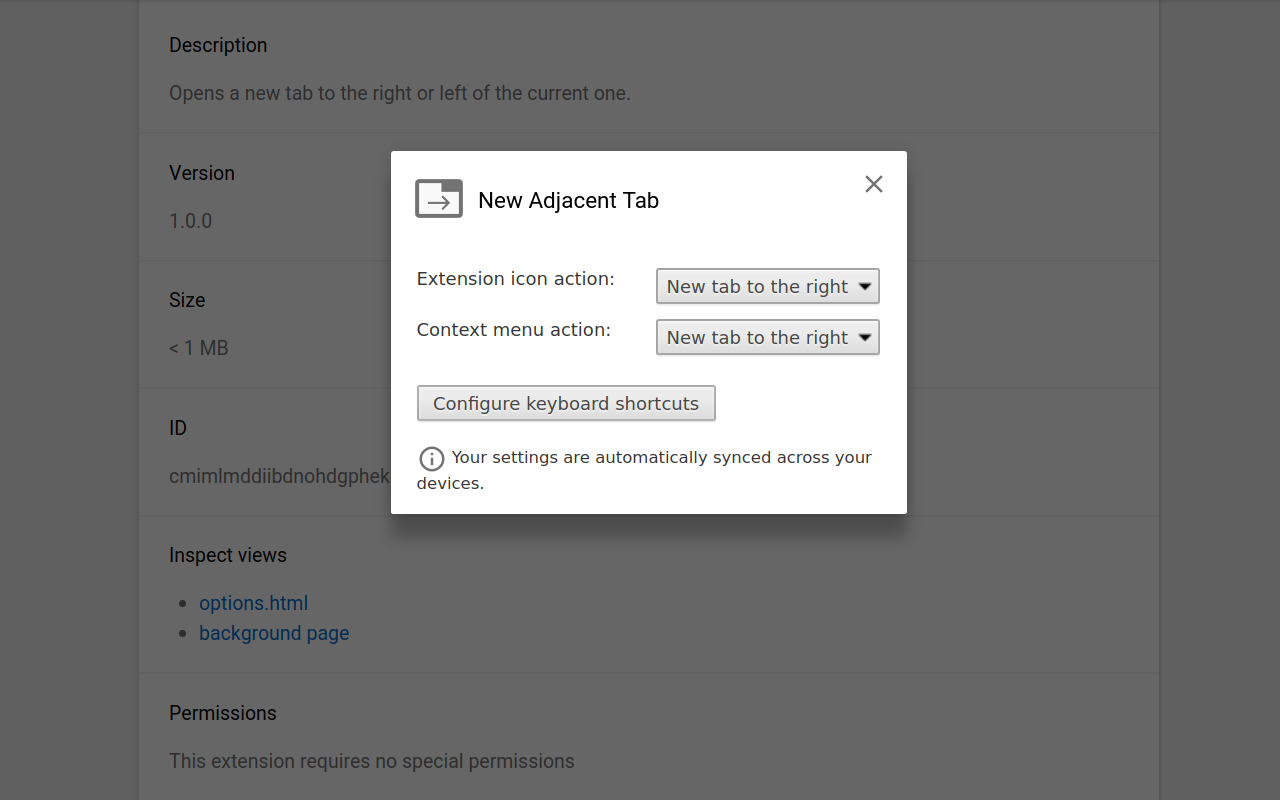The width and height of the screenshot is (1280, 800).
Task: Click the Inspect views heading
Action: pyautogui.click(x=228, y=555)
